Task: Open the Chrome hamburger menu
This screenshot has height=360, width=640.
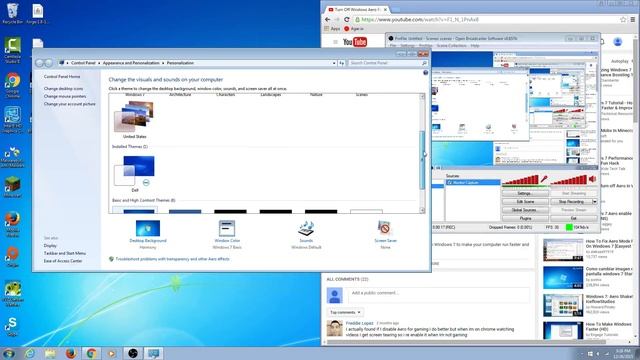Action: (633, 19)
